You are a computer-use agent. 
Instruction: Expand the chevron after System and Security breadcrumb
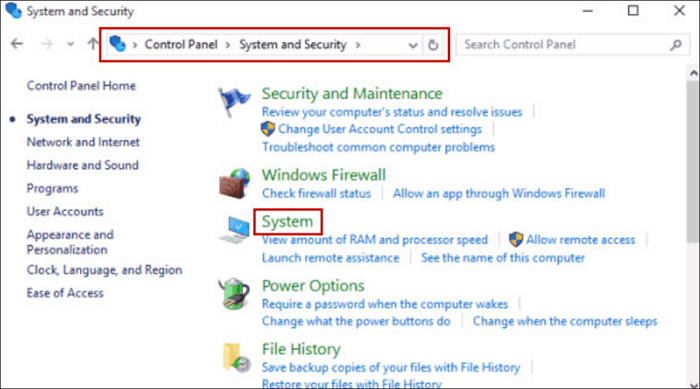[x=358, y=45]
